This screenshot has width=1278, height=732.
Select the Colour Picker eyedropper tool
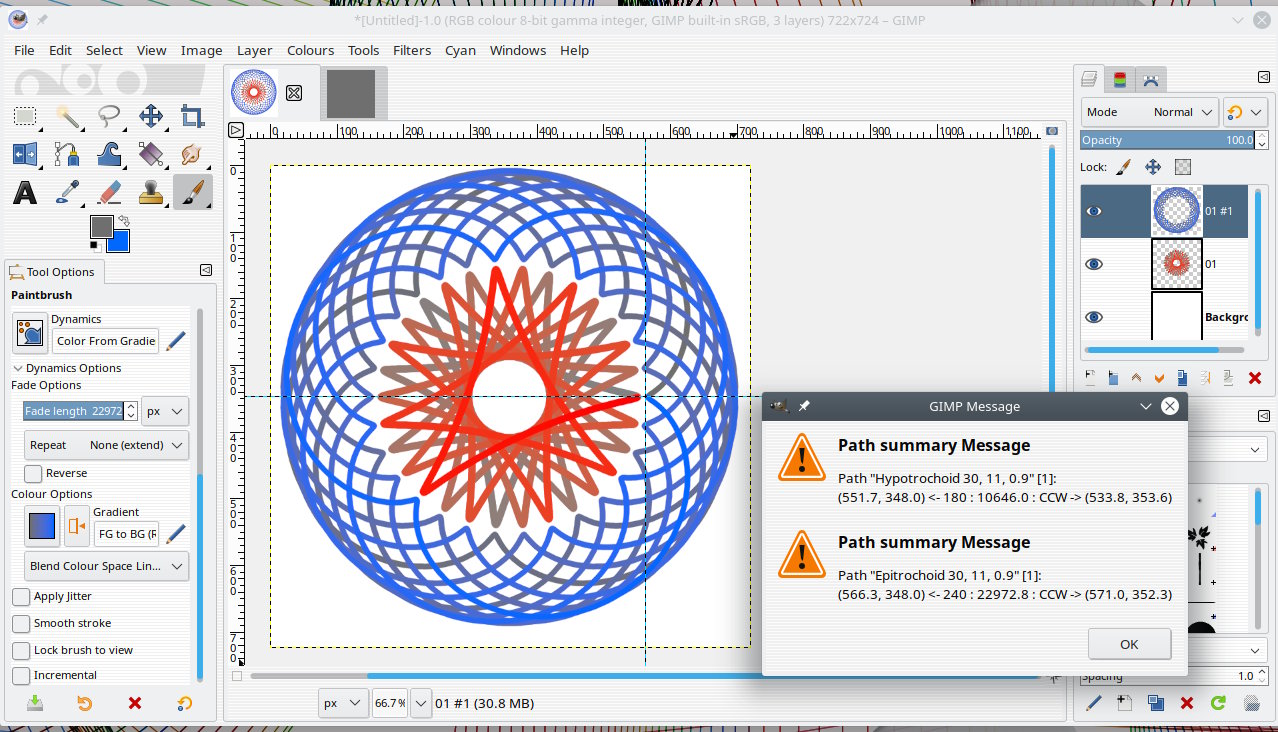[x=67, y=192]
